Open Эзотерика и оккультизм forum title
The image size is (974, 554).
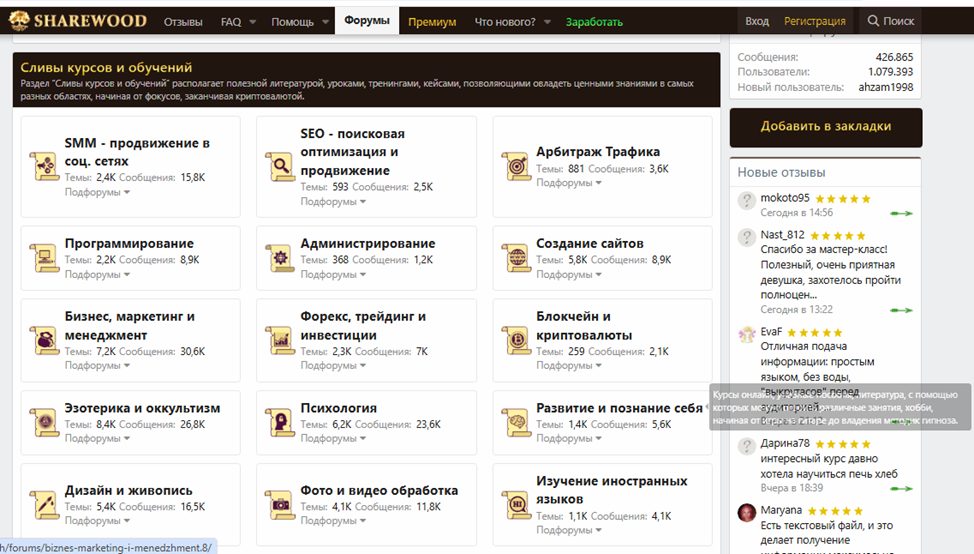coord(142,408)
